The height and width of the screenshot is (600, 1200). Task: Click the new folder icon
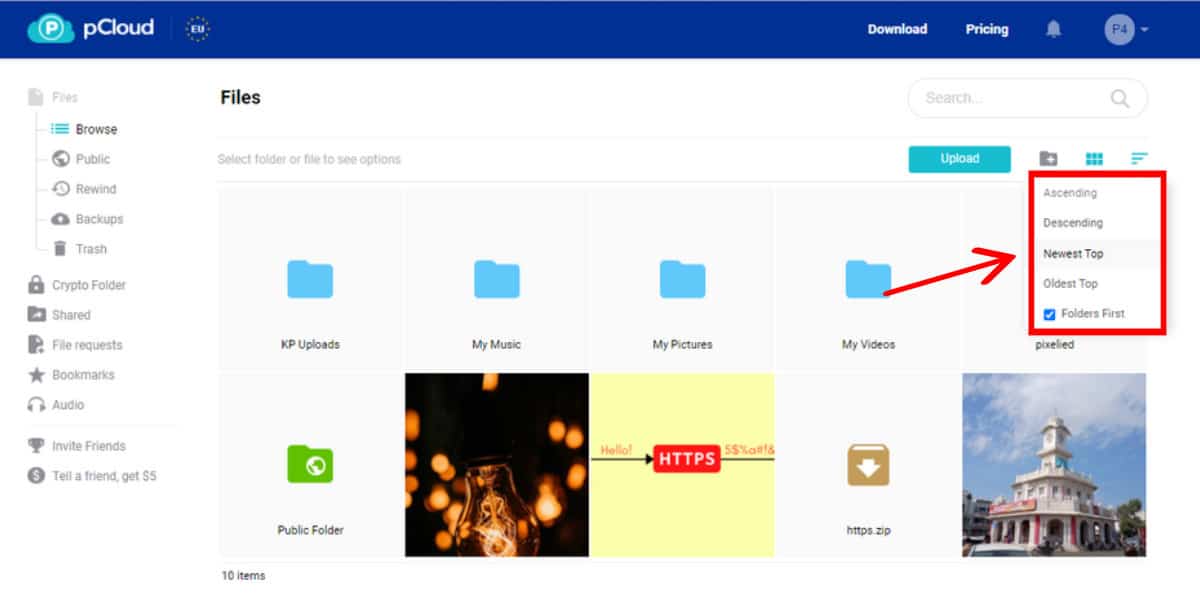click(x=1048, y=159)
